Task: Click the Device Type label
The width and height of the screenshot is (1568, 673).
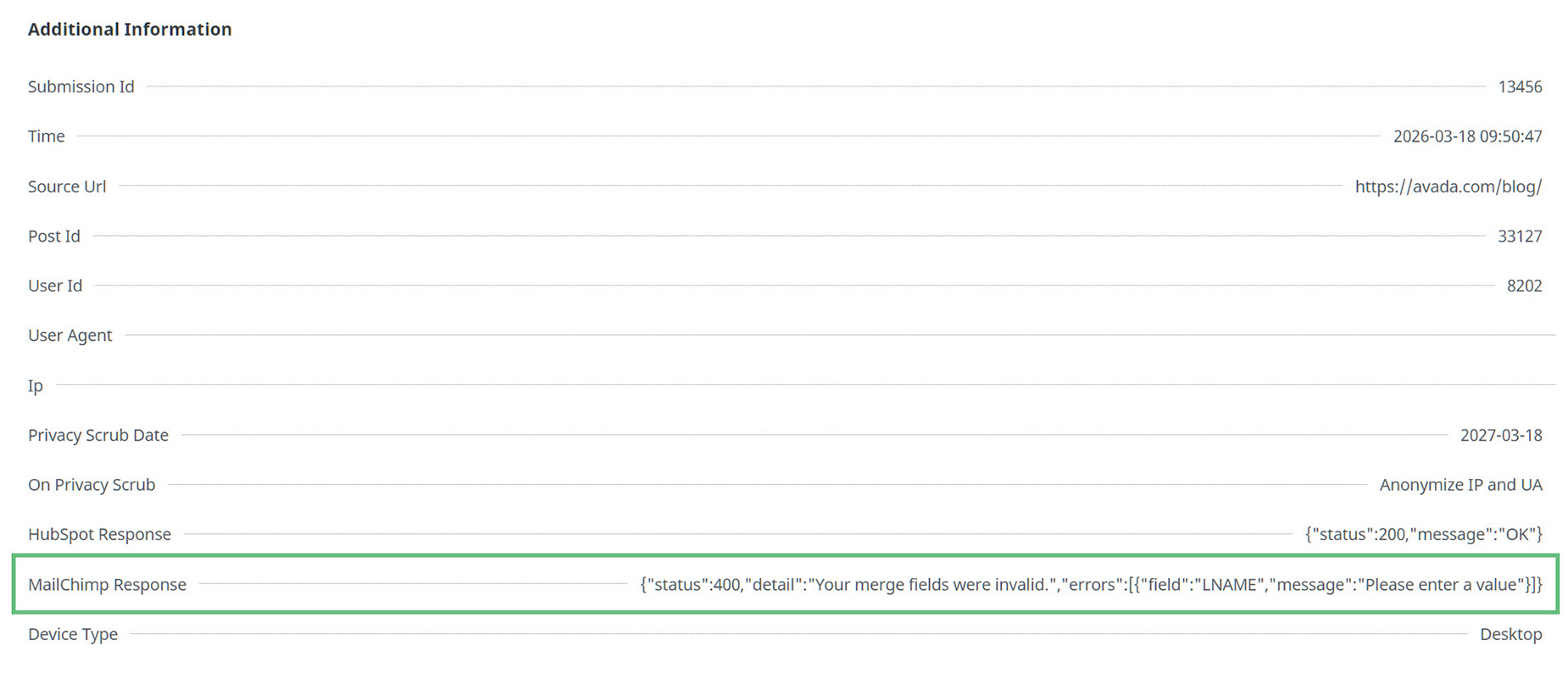Action: click(x=73, y=635)
